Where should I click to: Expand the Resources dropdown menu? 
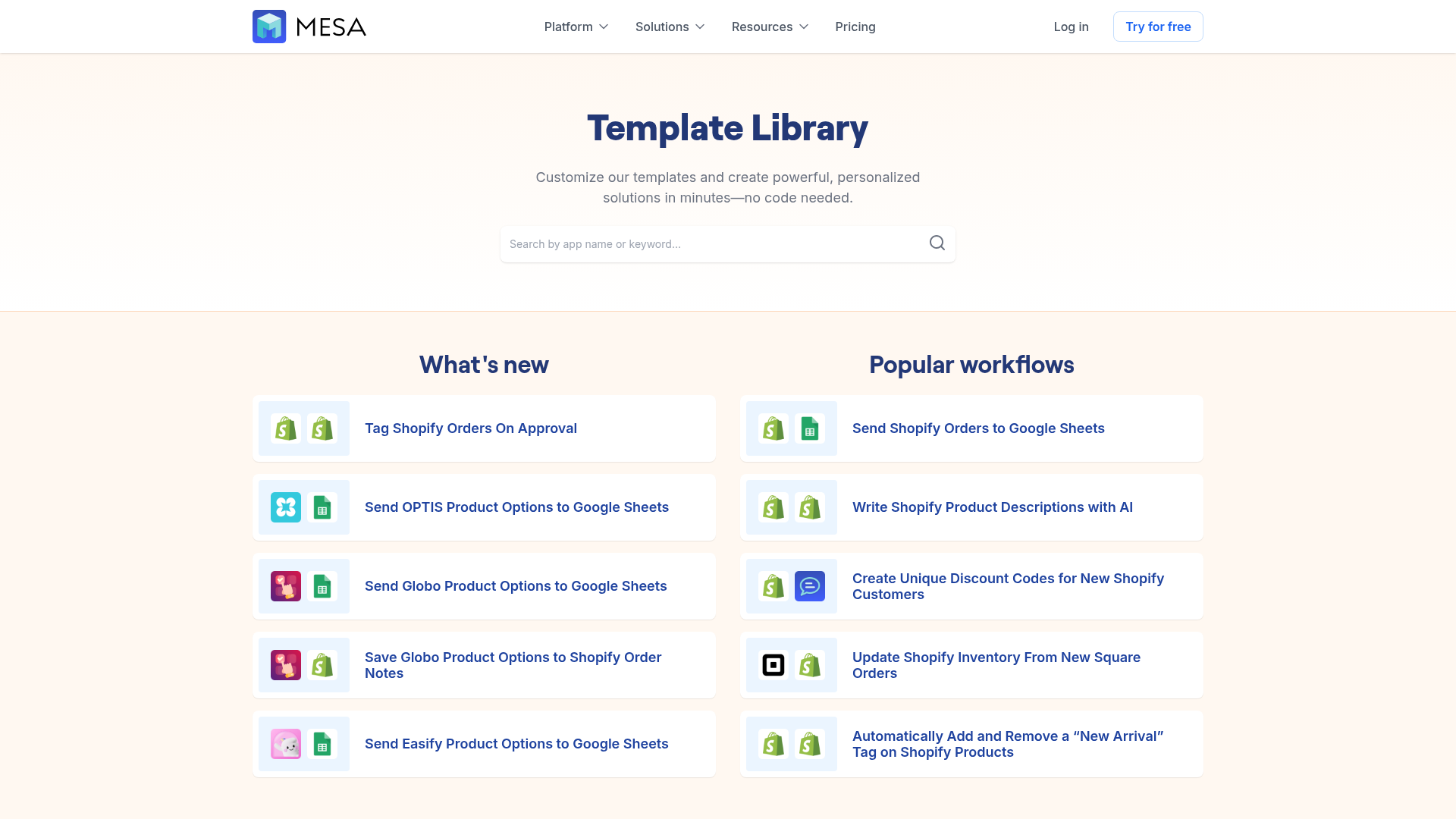[x=770, y=27]
